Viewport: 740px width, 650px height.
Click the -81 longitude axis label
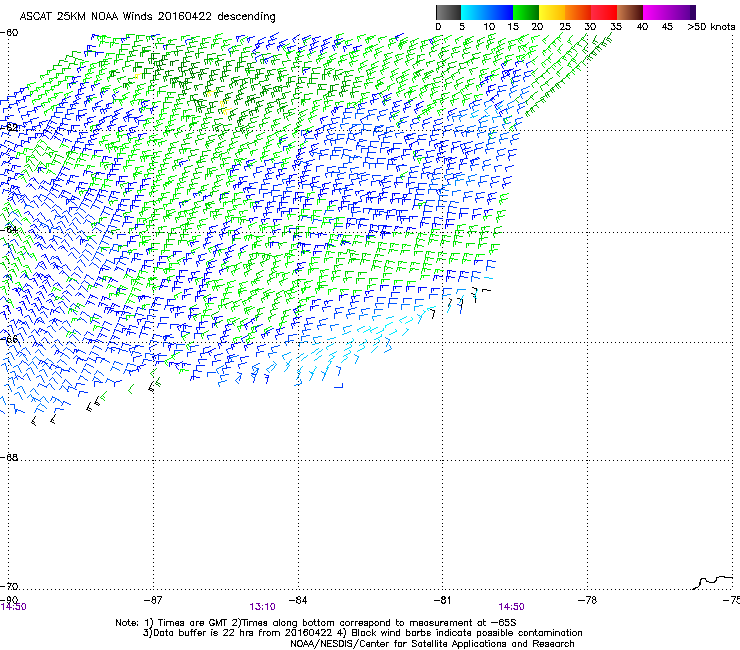pos(442,600)
